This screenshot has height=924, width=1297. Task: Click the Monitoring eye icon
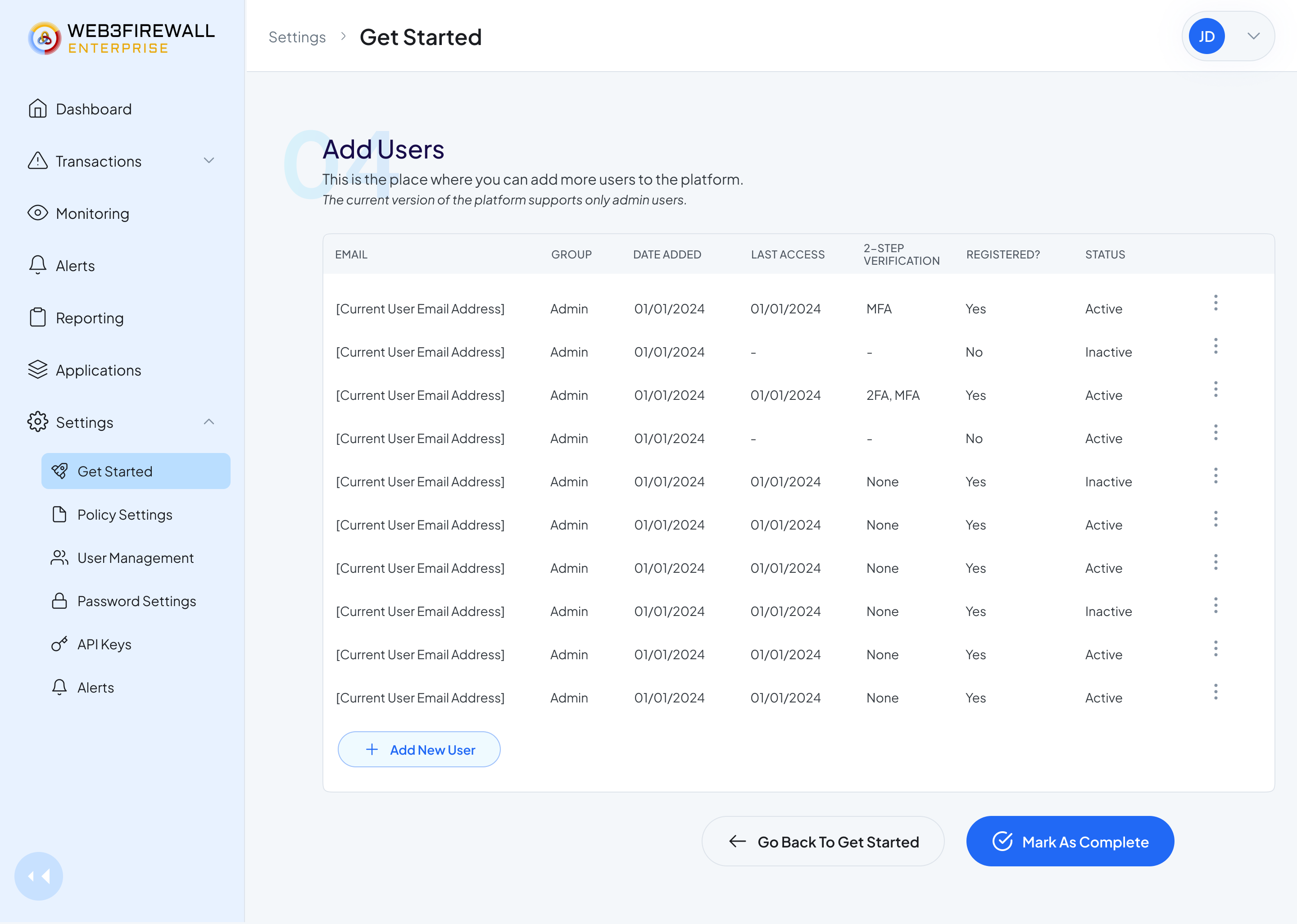click(x=37, y=213)
